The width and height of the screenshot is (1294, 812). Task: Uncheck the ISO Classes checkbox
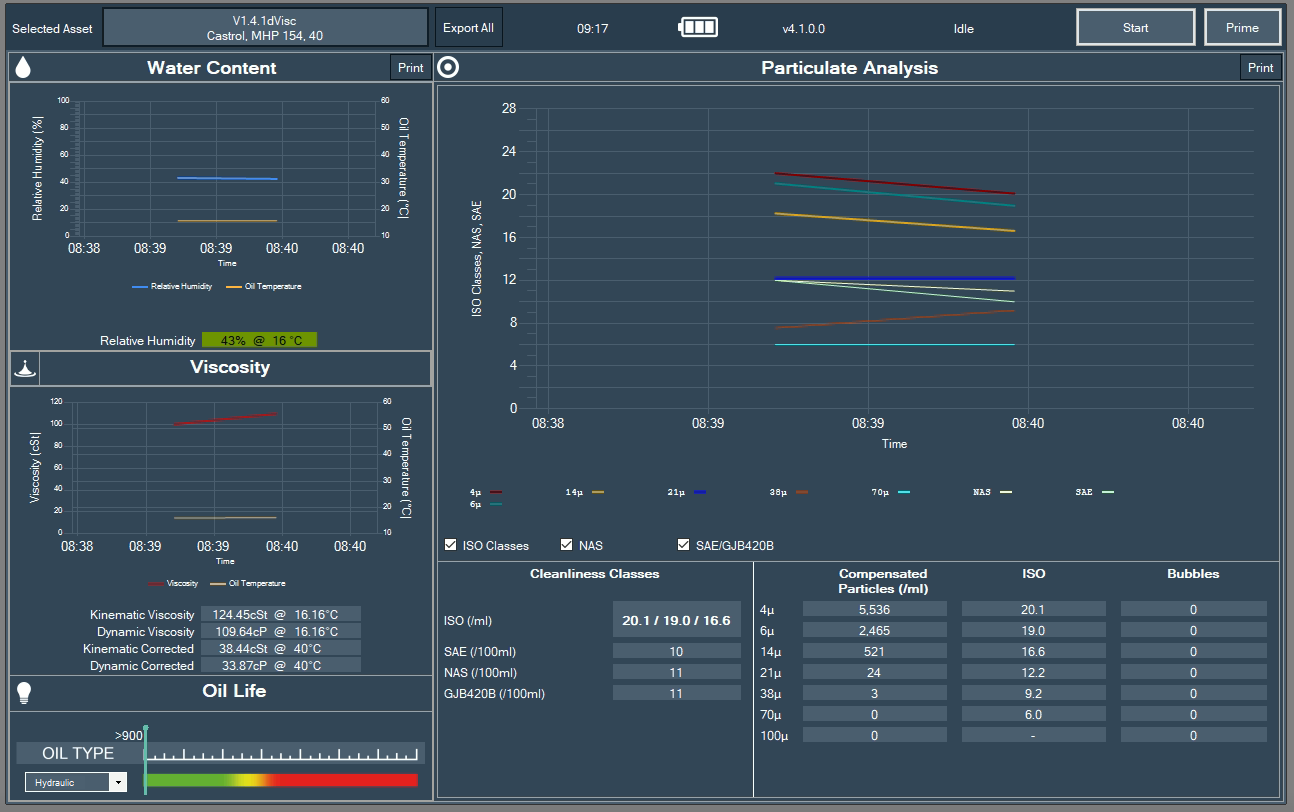(x=451, y=545)
